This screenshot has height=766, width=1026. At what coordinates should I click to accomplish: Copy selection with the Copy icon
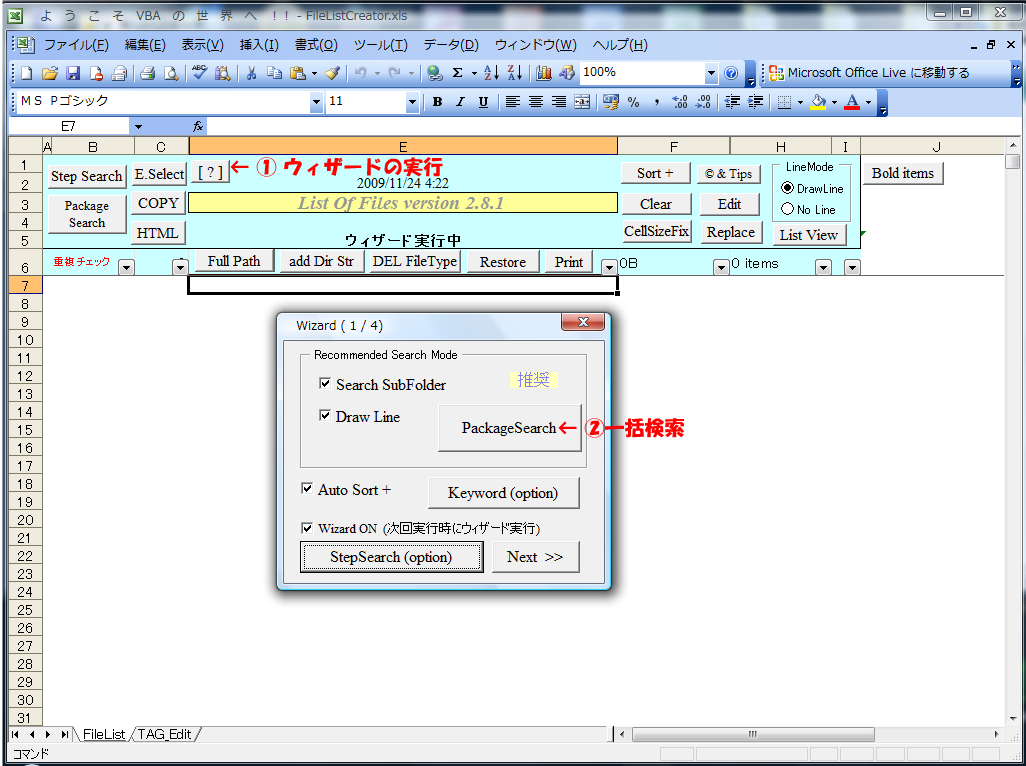pos(274,74)
